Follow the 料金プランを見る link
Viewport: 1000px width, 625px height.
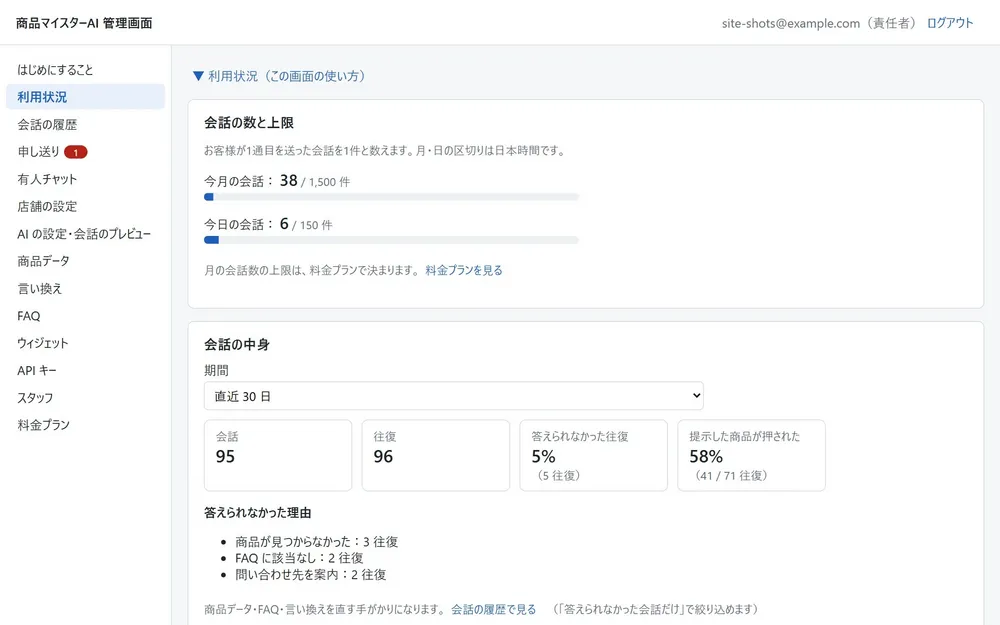(x=464, y=270)
